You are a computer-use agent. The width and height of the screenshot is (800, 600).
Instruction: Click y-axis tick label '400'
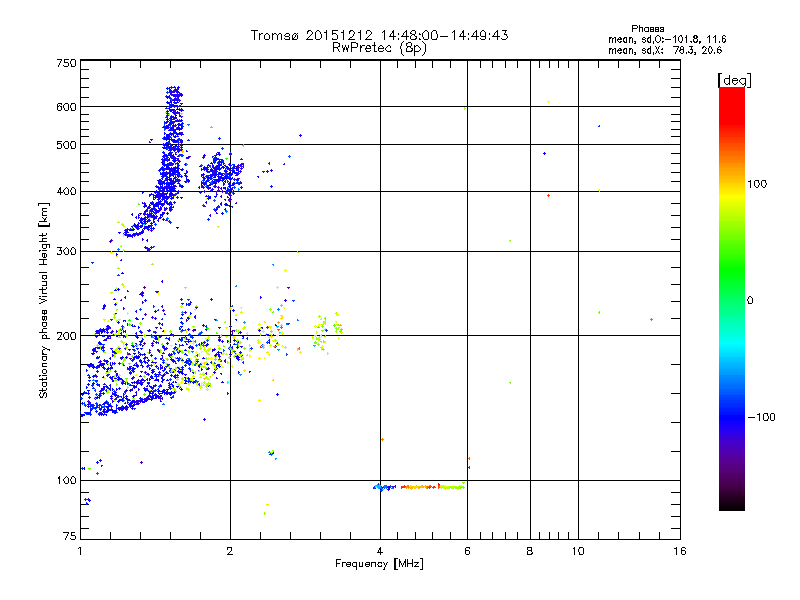point(66,191)
